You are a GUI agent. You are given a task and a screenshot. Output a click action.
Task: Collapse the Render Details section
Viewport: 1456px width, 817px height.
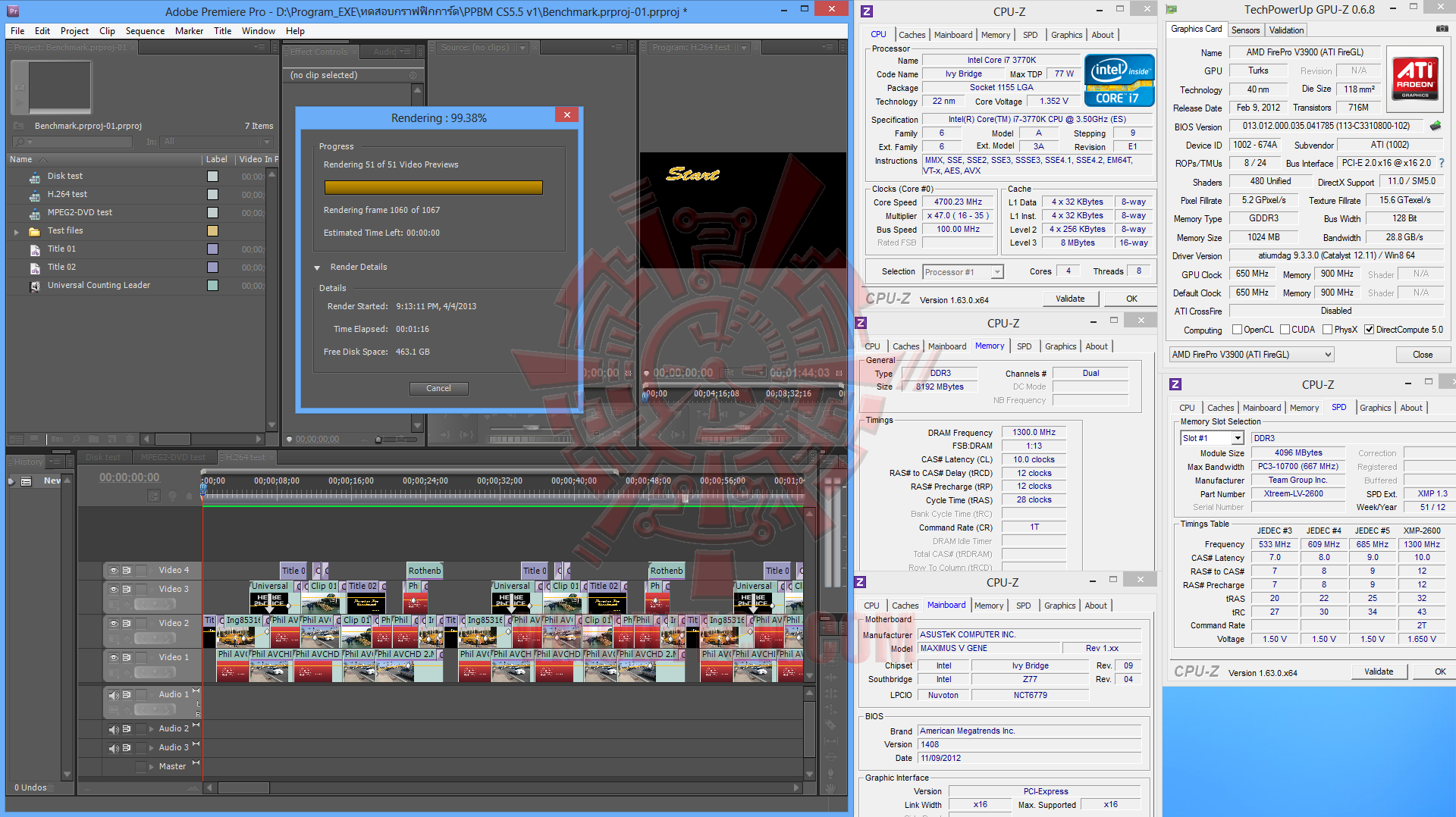[318, 268]
